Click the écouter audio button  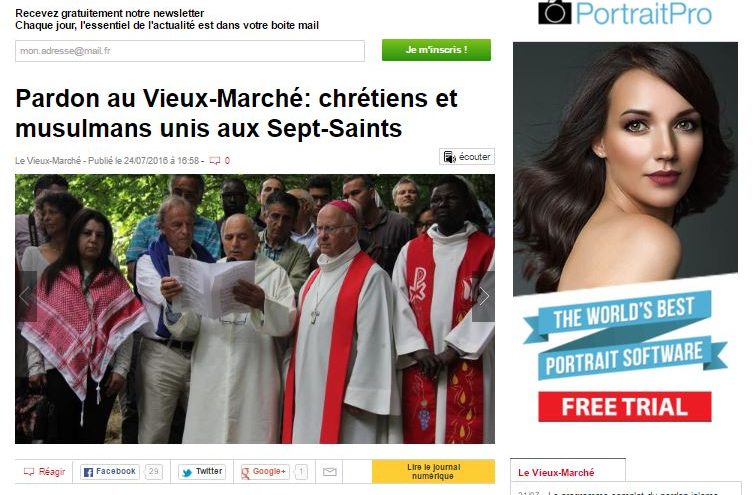(x=466, y=157)
